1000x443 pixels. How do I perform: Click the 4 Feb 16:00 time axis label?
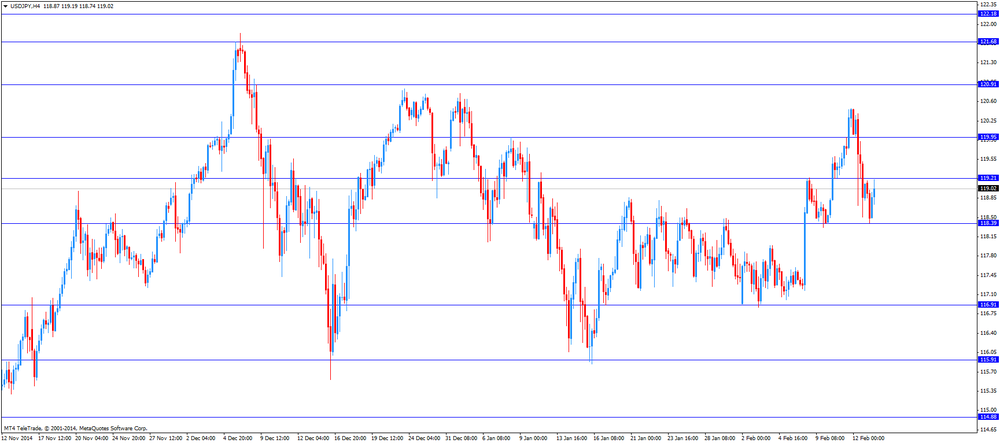792,439
